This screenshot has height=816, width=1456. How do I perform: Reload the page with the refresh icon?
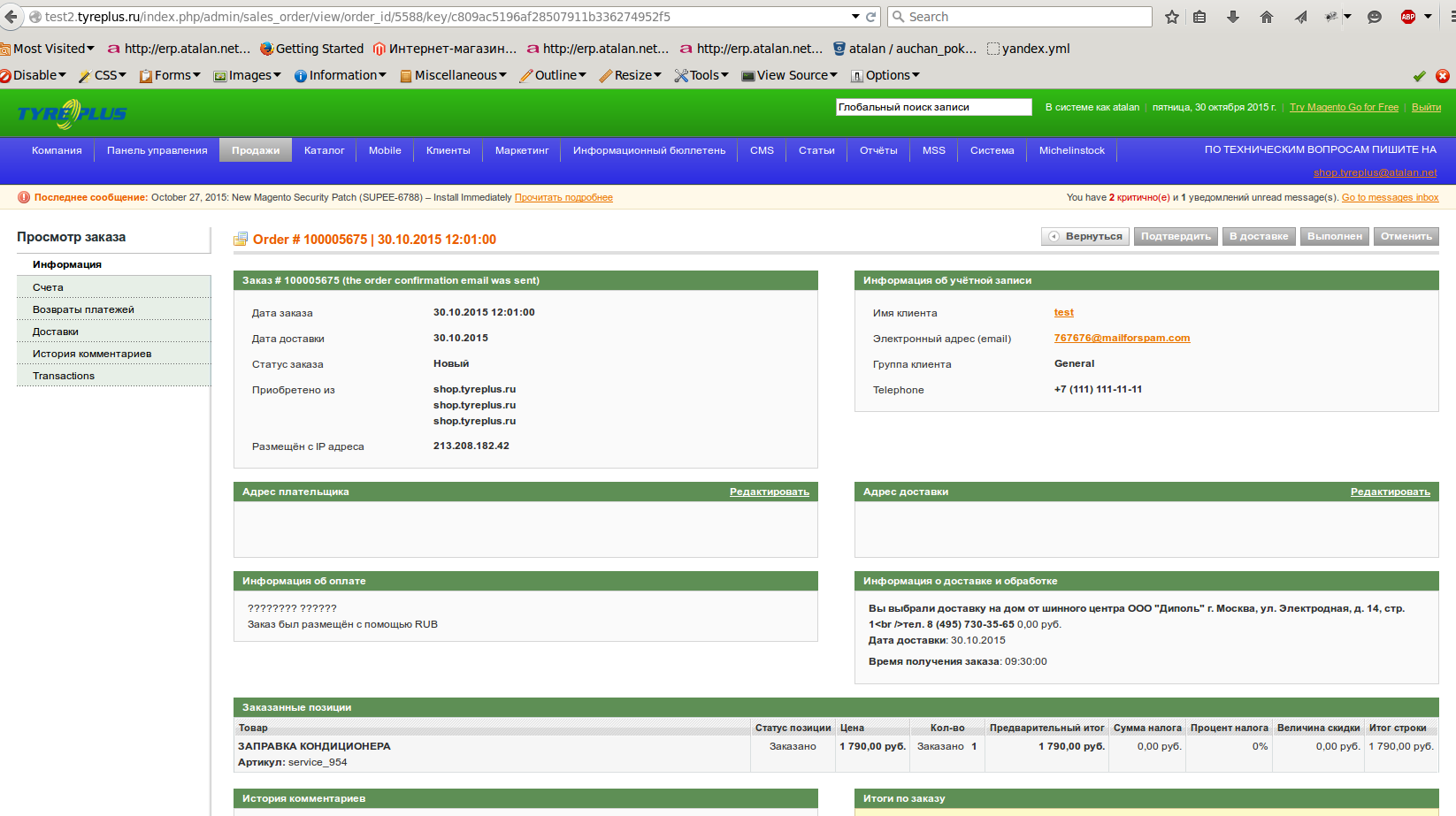pos(871,17)
